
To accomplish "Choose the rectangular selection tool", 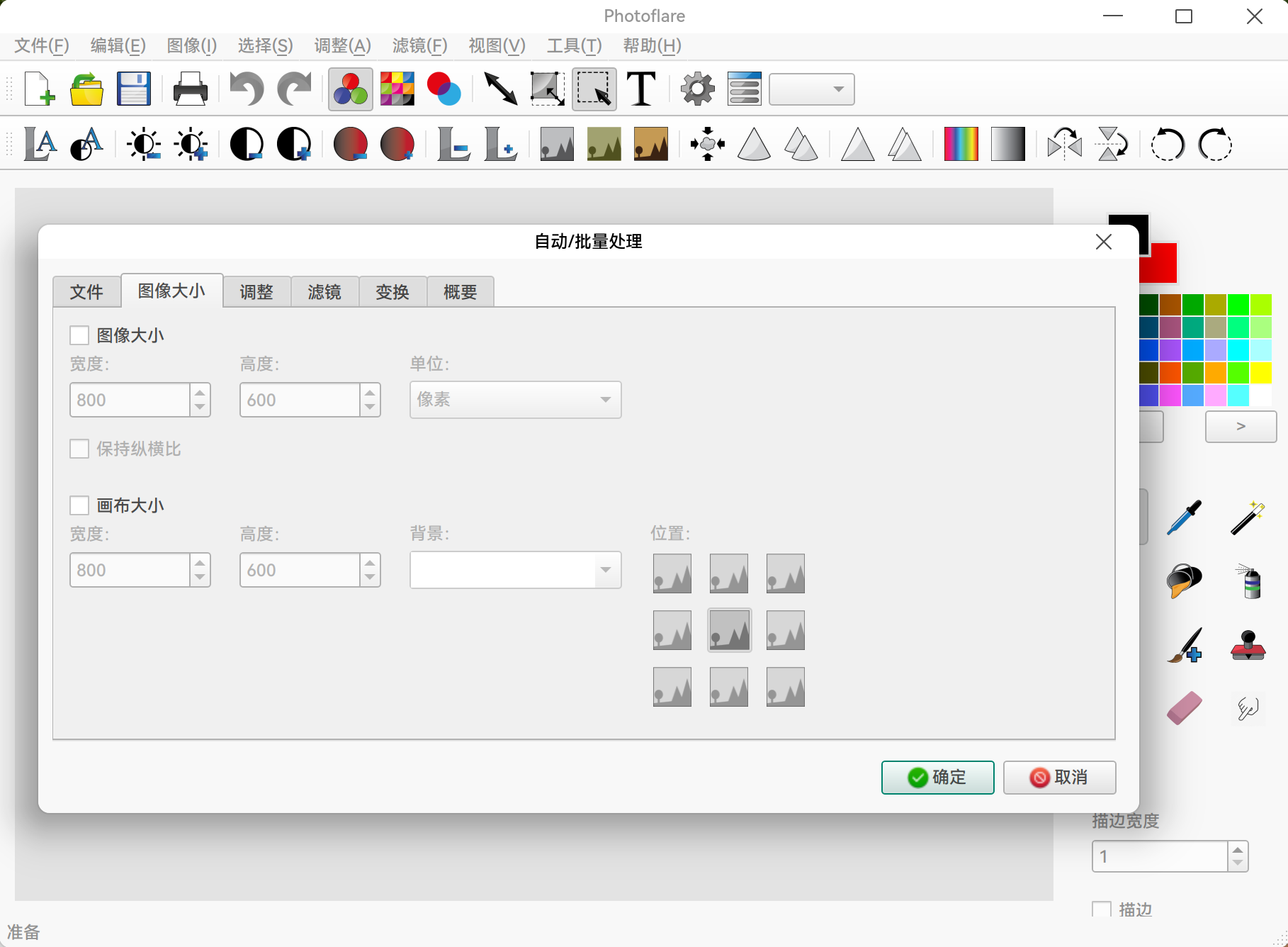I will [594, 89].
